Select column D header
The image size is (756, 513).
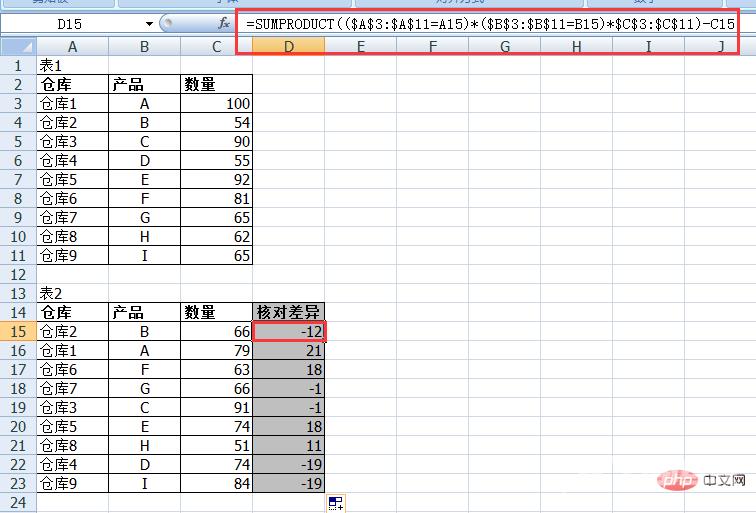[x=288, y=46]
